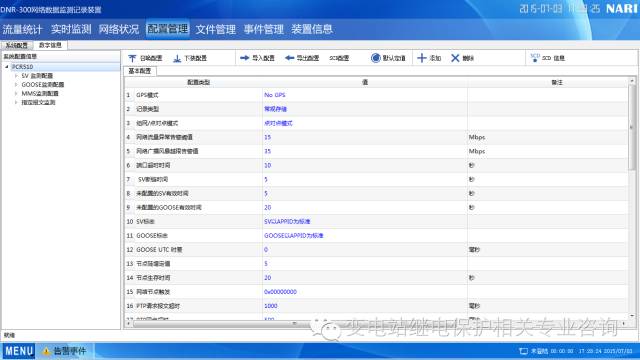Click the NARI logo in title bar
Image resolution: width=640 pixels, height=360 pixels.
pos(621,9)
